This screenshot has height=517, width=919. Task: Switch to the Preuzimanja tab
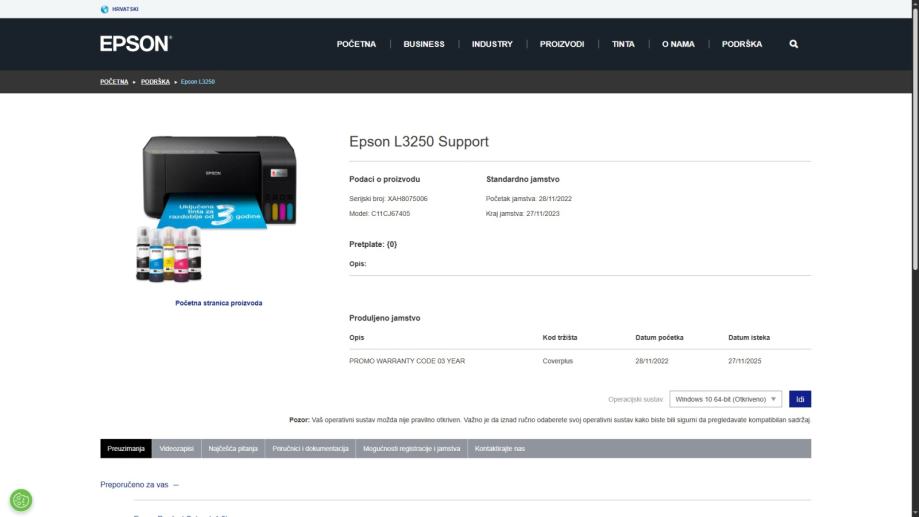(126, 448)
